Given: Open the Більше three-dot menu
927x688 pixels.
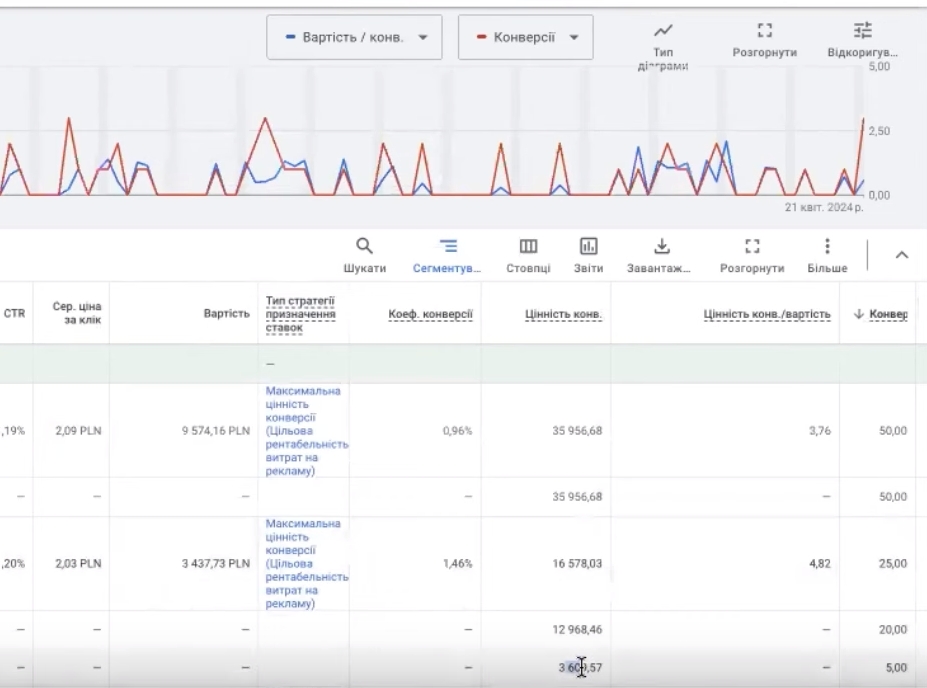Looking at the screenshot, I should pos(827,246).
